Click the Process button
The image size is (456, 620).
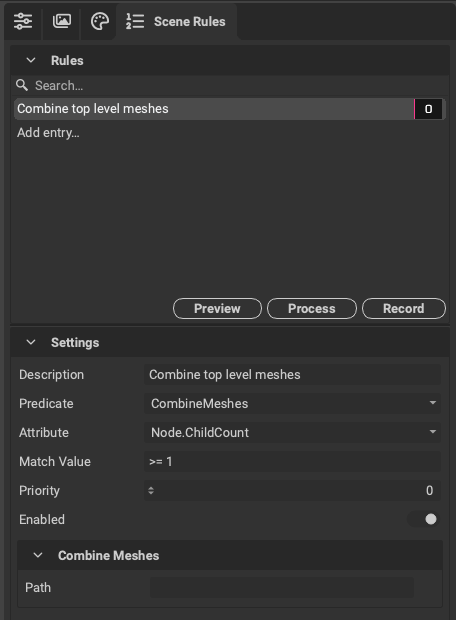point(312,308)
